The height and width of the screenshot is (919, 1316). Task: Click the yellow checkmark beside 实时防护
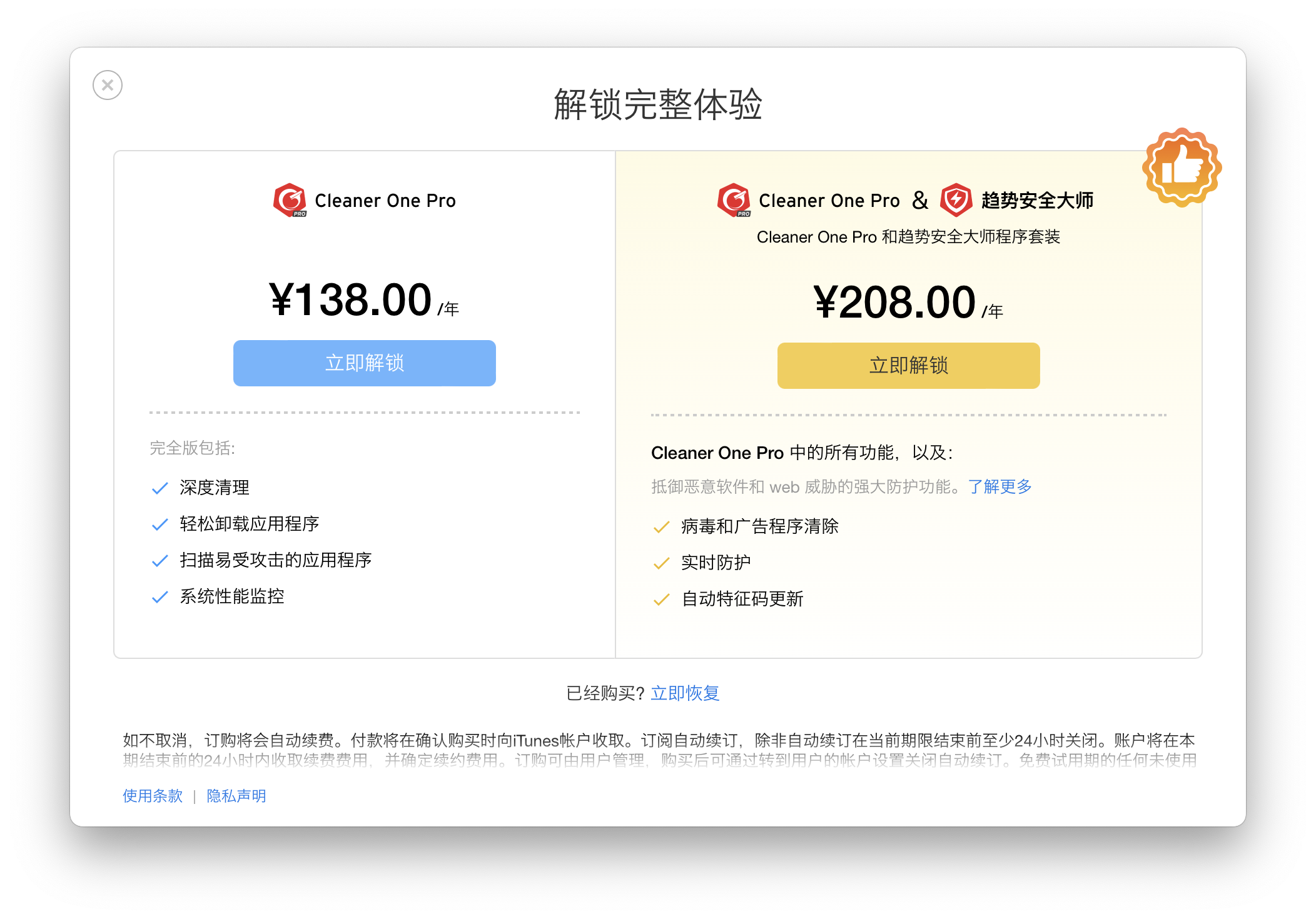pos(661,563)
